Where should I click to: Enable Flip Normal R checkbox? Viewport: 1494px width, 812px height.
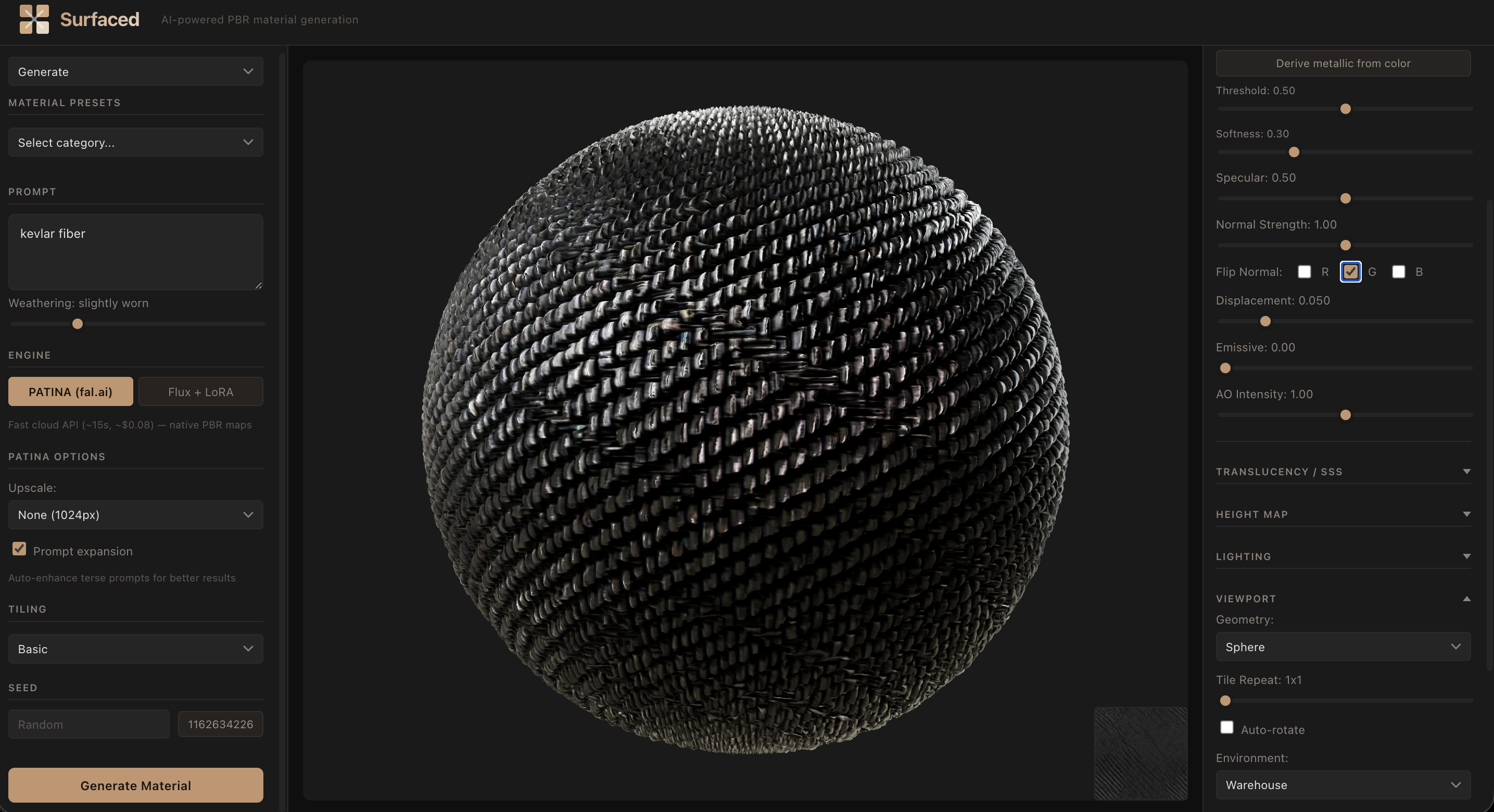1305,271
